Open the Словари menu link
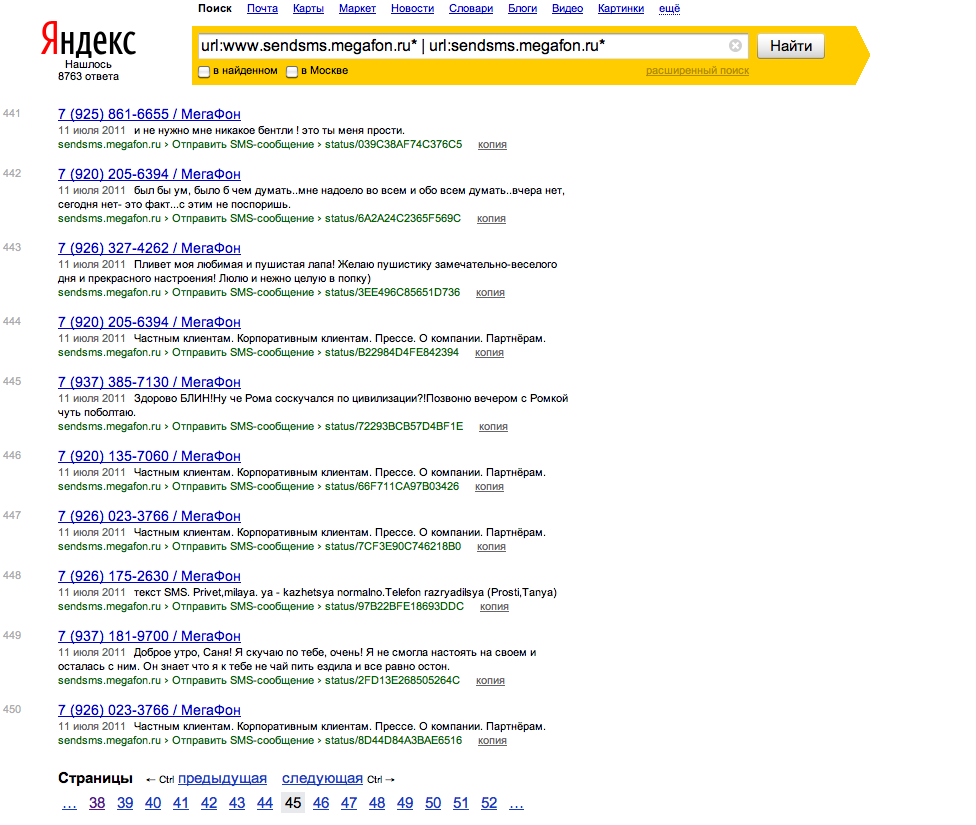Screen dimensions: 976x825 471,9
